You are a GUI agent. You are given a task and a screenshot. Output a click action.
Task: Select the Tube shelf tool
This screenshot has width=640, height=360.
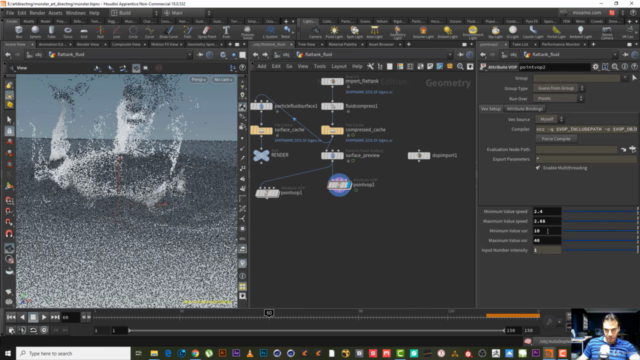[x=51, y=31]
